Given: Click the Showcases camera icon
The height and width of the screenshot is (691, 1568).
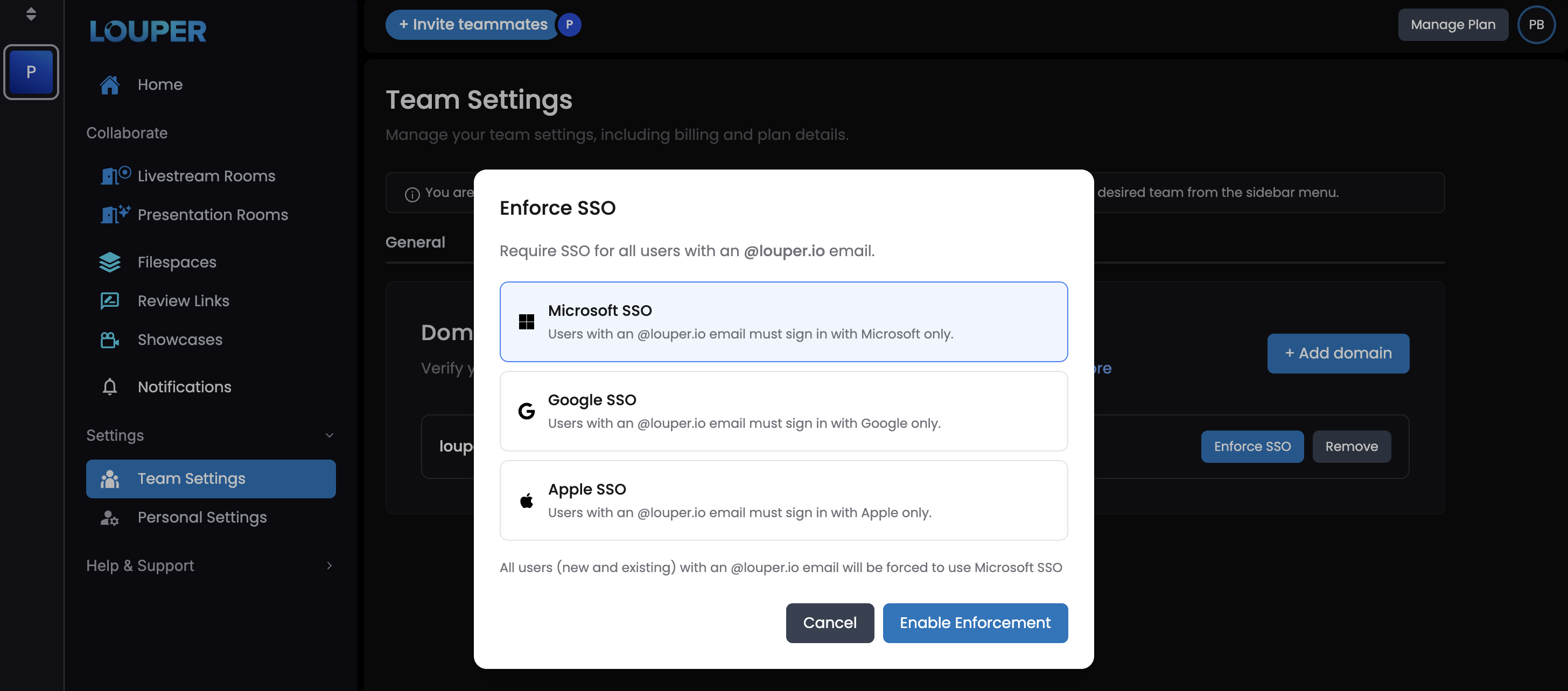Looking at the screenshot, I should pyautogui.click(x=109, y=340).
